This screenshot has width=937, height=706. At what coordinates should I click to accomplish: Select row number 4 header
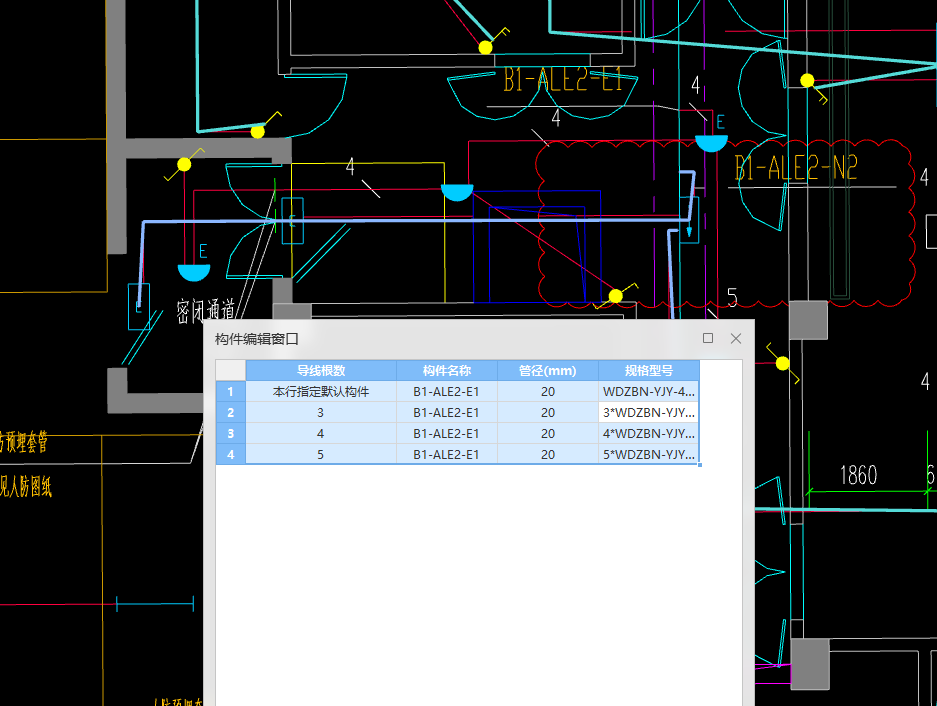231,454
